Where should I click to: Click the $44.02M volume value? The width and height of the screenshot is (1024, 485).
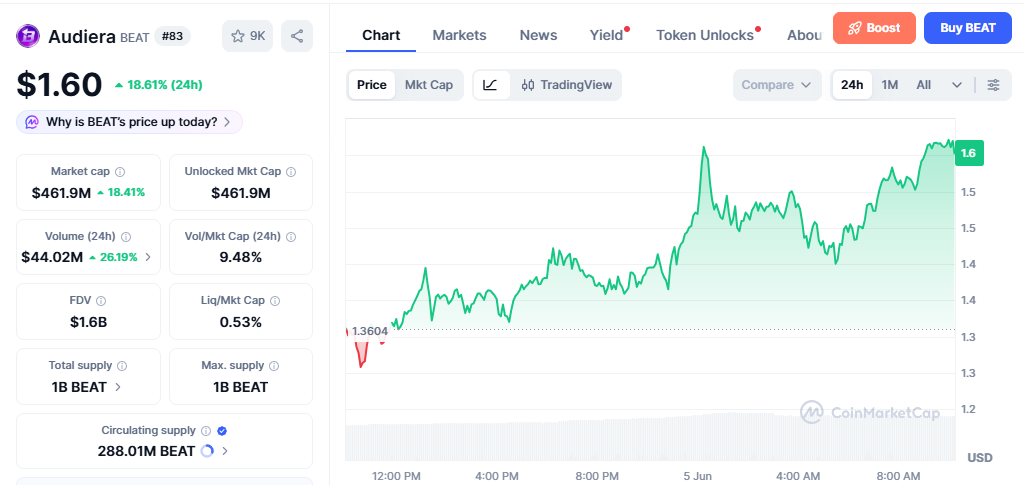tap(52, 257)
